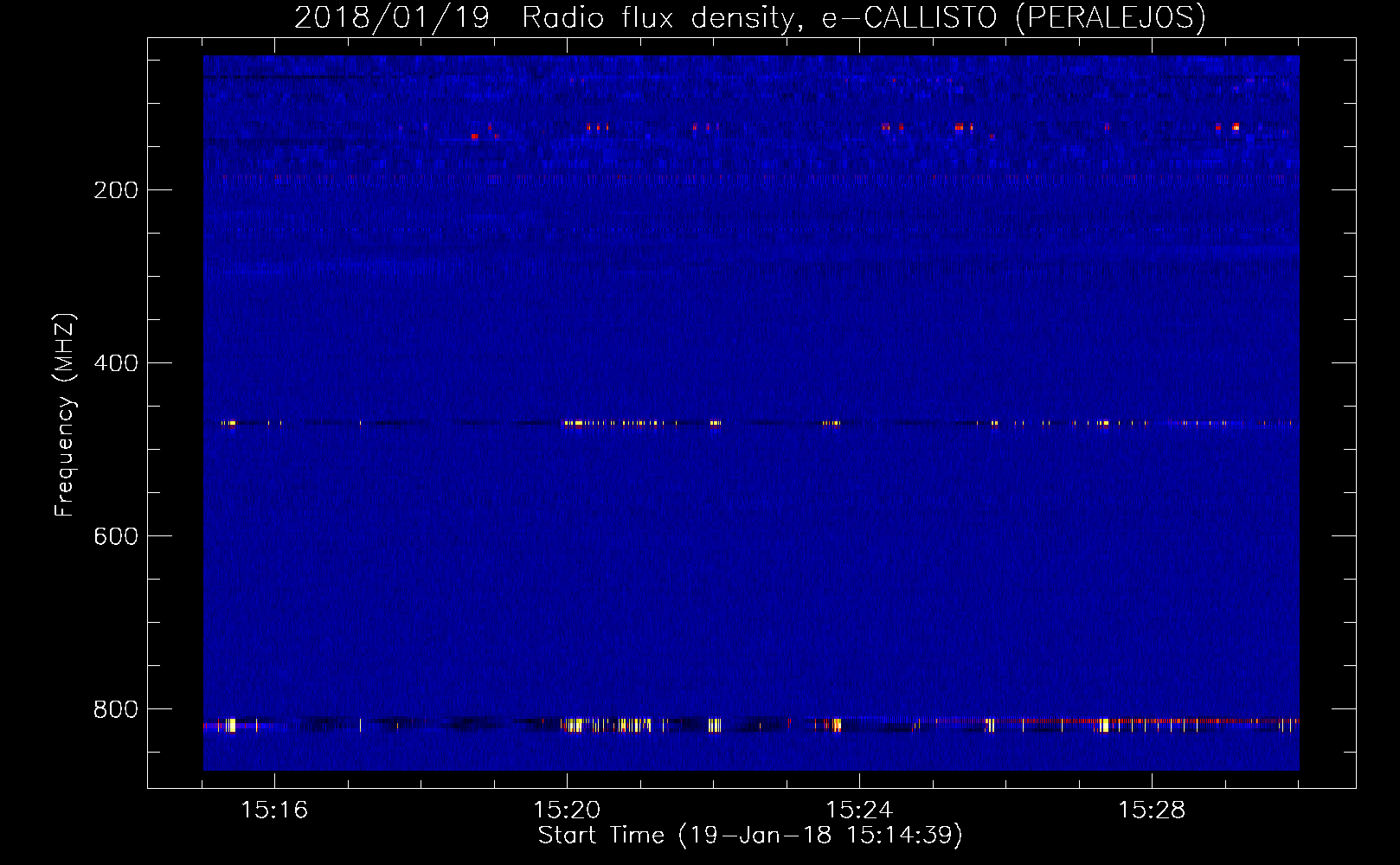
Task: Click the 2018/01/19 date in the title
Action: pyautogui.click(x=392, y=17)
